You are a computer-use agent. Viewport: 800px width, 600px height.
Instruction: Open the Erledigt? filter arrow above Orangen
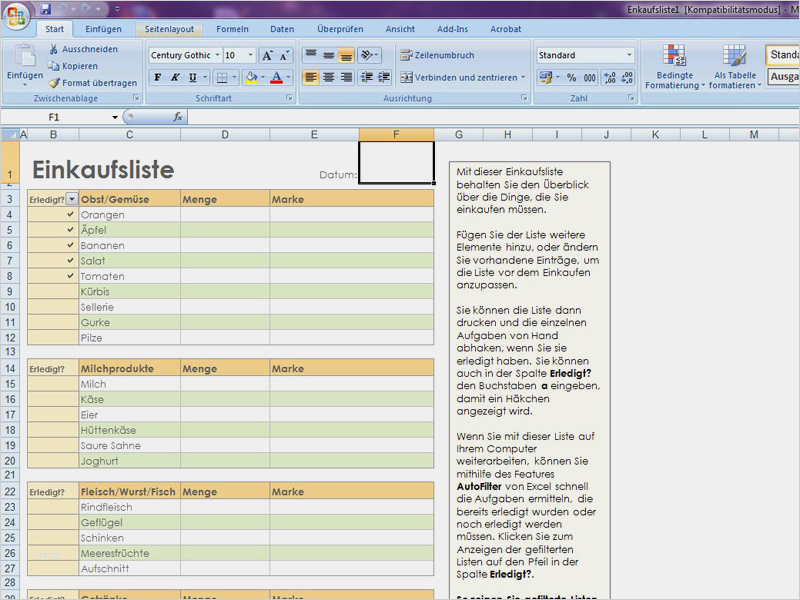[x=71, y=199]
